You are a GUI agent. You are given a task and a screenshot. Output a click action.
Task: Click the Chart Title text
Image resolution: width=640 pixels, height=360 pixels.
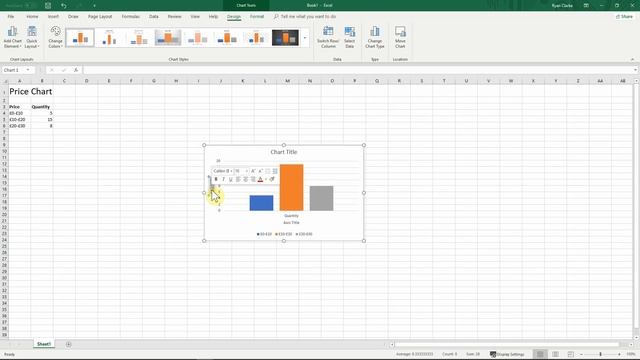284,152
